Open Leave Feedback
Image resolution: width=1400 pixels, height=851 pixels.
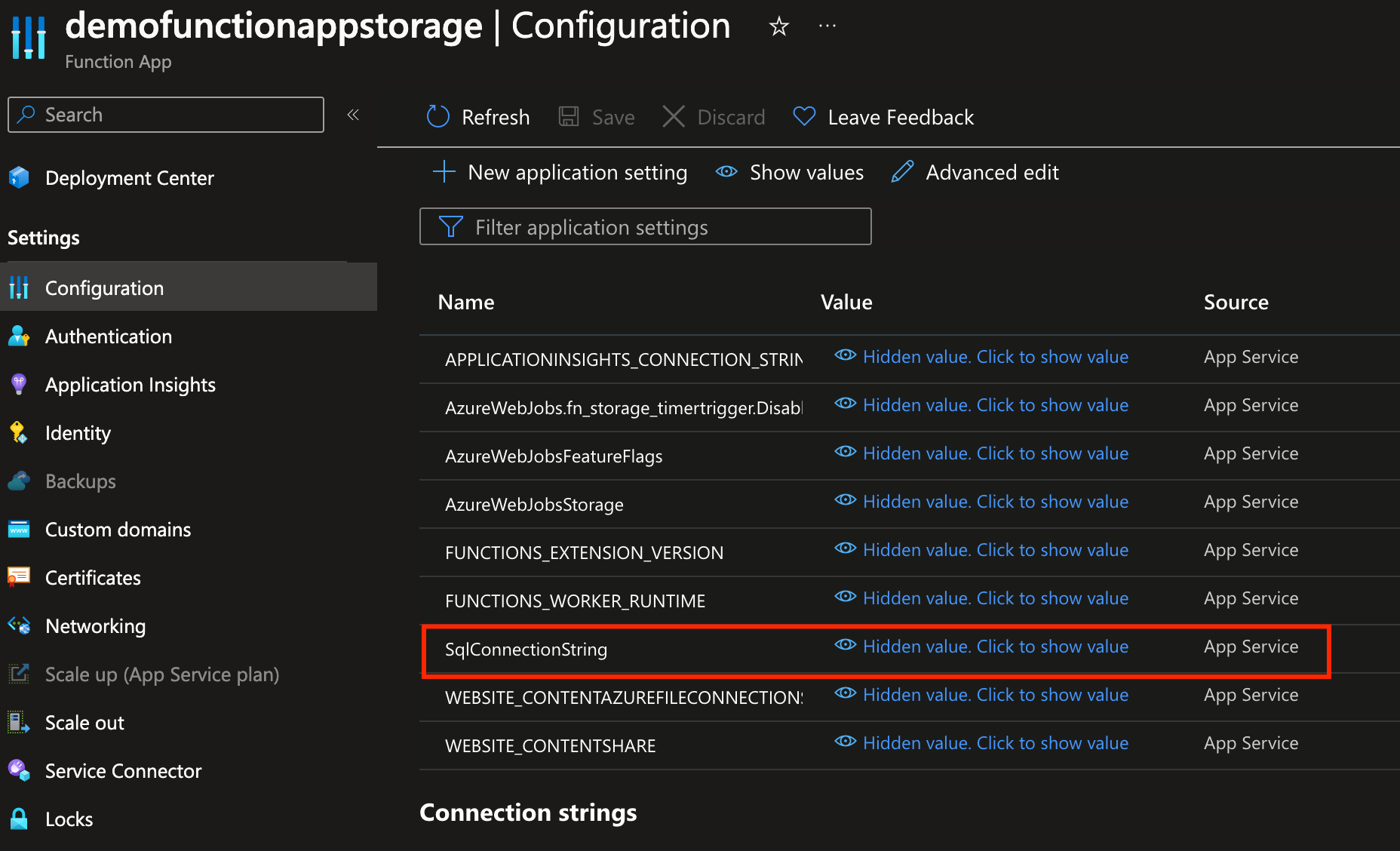coord(883,117)
